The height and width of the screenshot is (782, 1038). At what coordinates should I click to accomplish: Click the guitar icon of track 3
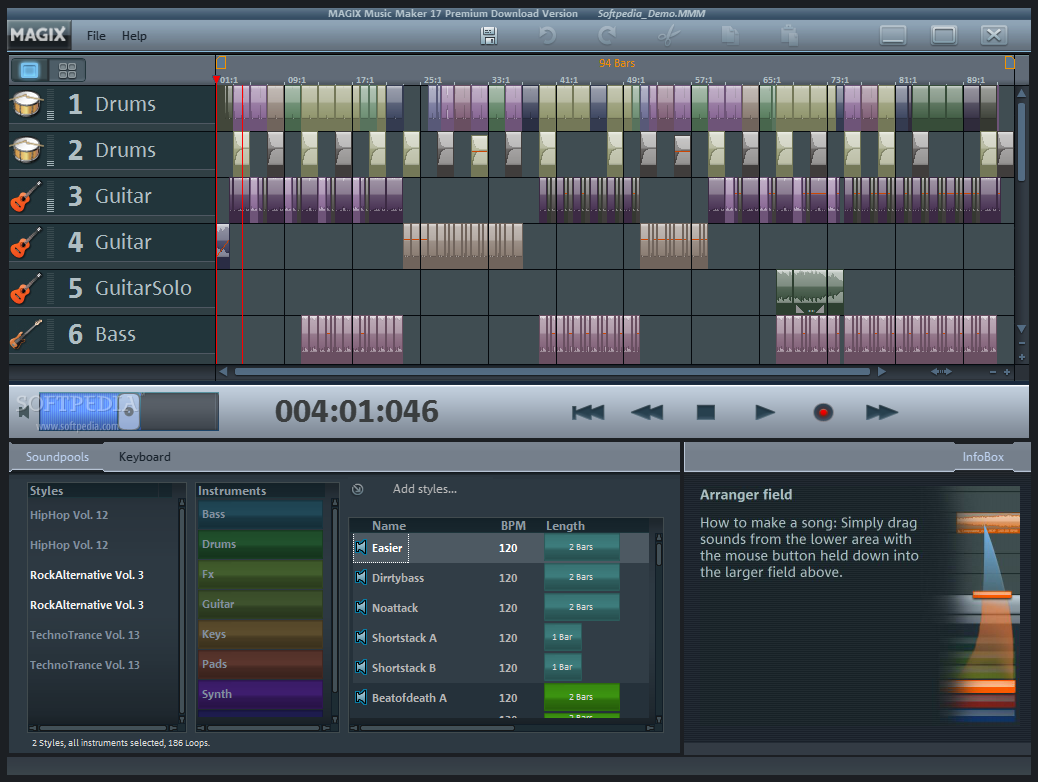coord(26,197)
